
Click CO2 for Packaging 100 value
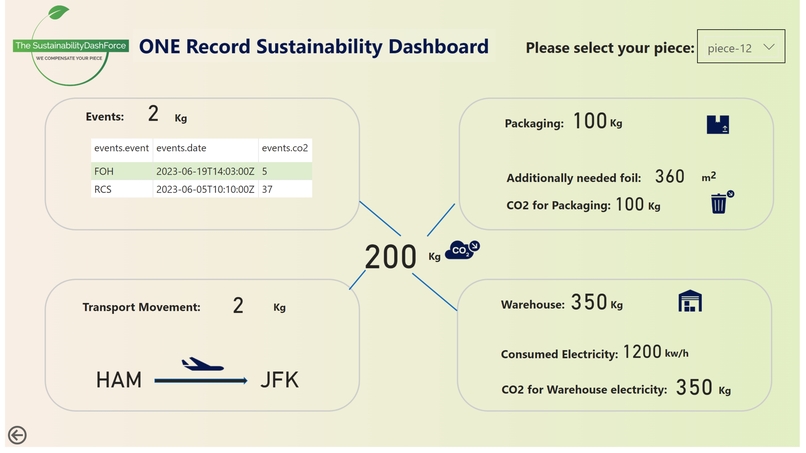630,205
